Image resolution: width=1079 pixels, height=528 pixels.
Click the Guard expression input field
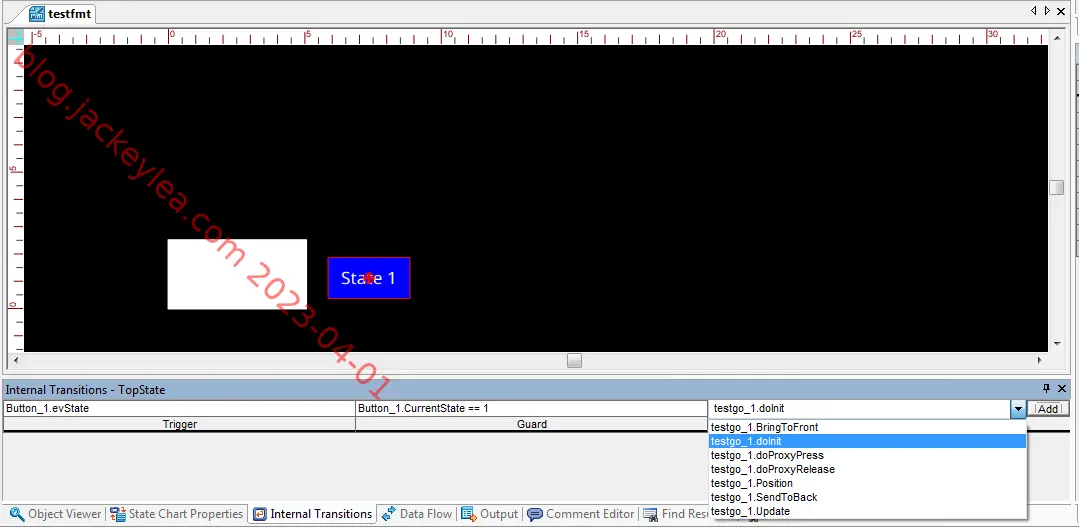[x=531, y=408]
